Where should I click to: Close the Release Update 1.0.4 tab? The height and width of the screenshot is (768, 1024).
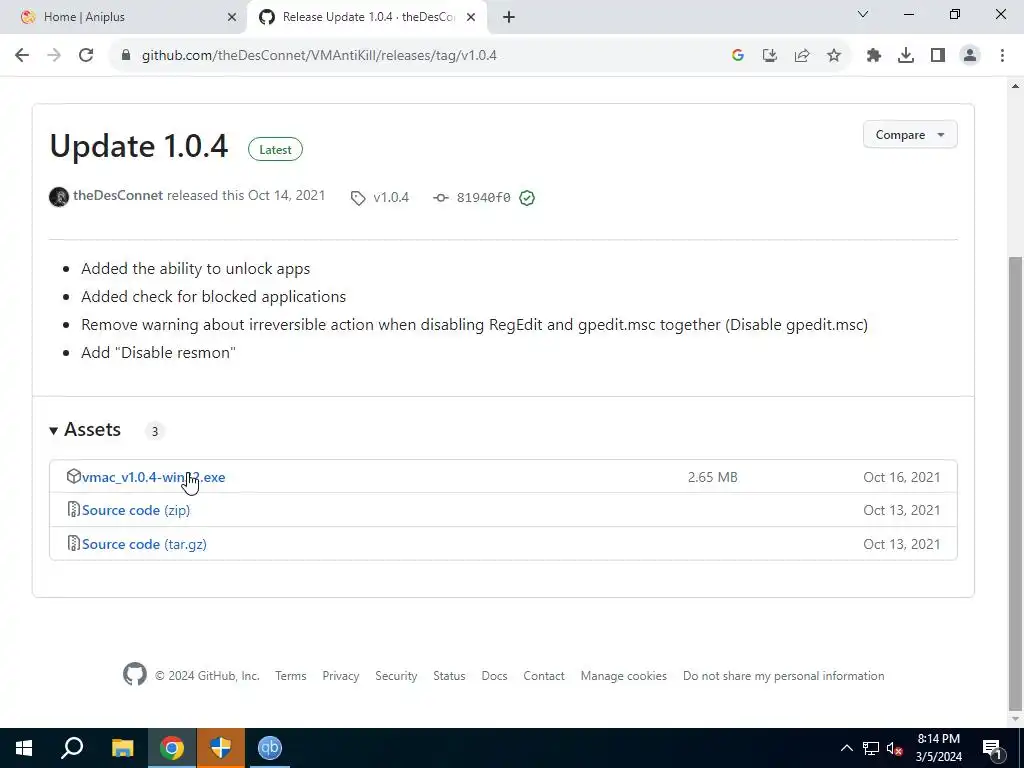point(471,17)
